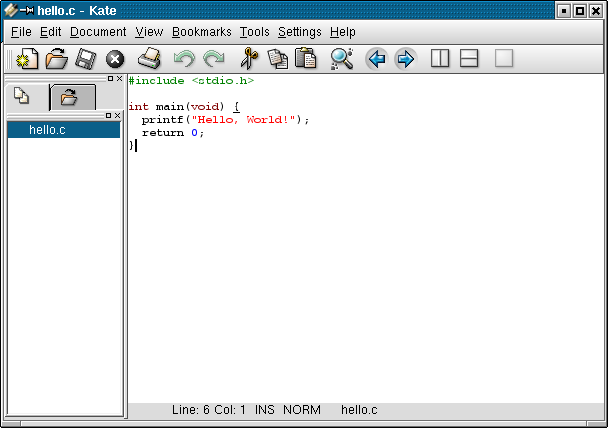Image resolution: width=608 pixels, height=428 pixels.
Task: Redo the last undone edit
Action: point(214,59)
